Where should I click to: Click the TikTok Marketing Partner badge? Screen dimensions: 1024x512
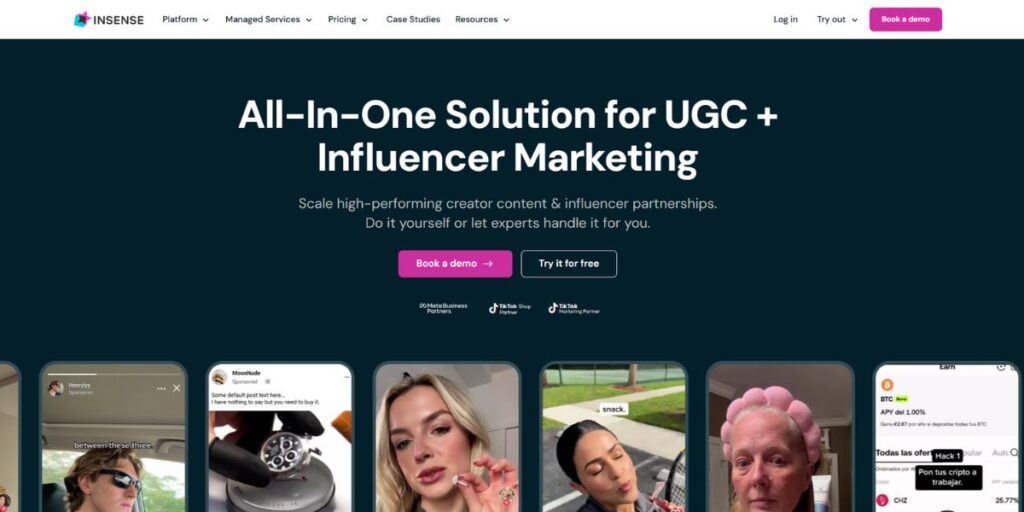point(574,308)
